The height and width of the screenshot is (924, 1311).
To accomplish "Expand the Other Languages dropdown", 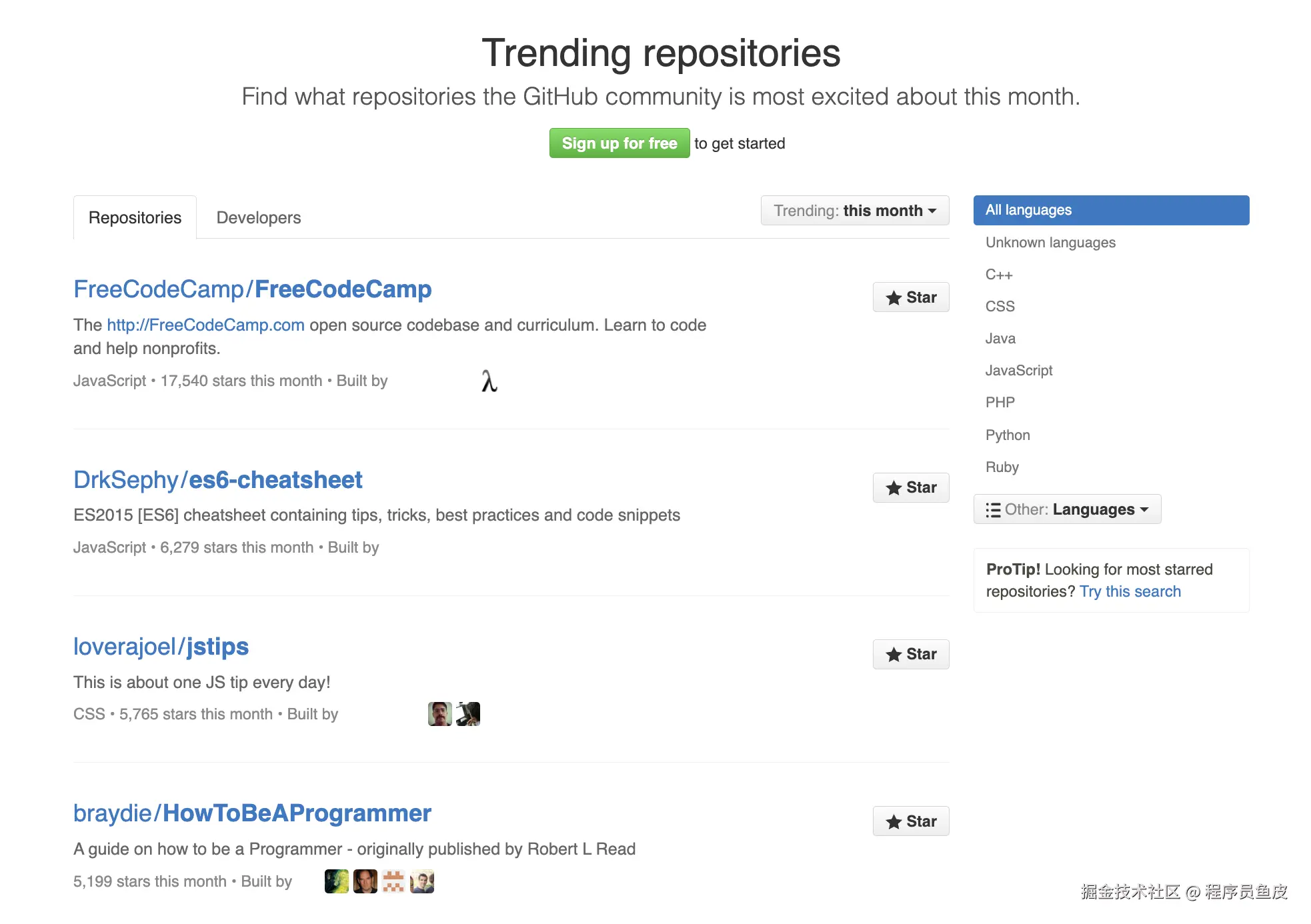I will pyautogui.click(x=1067, y=509).
